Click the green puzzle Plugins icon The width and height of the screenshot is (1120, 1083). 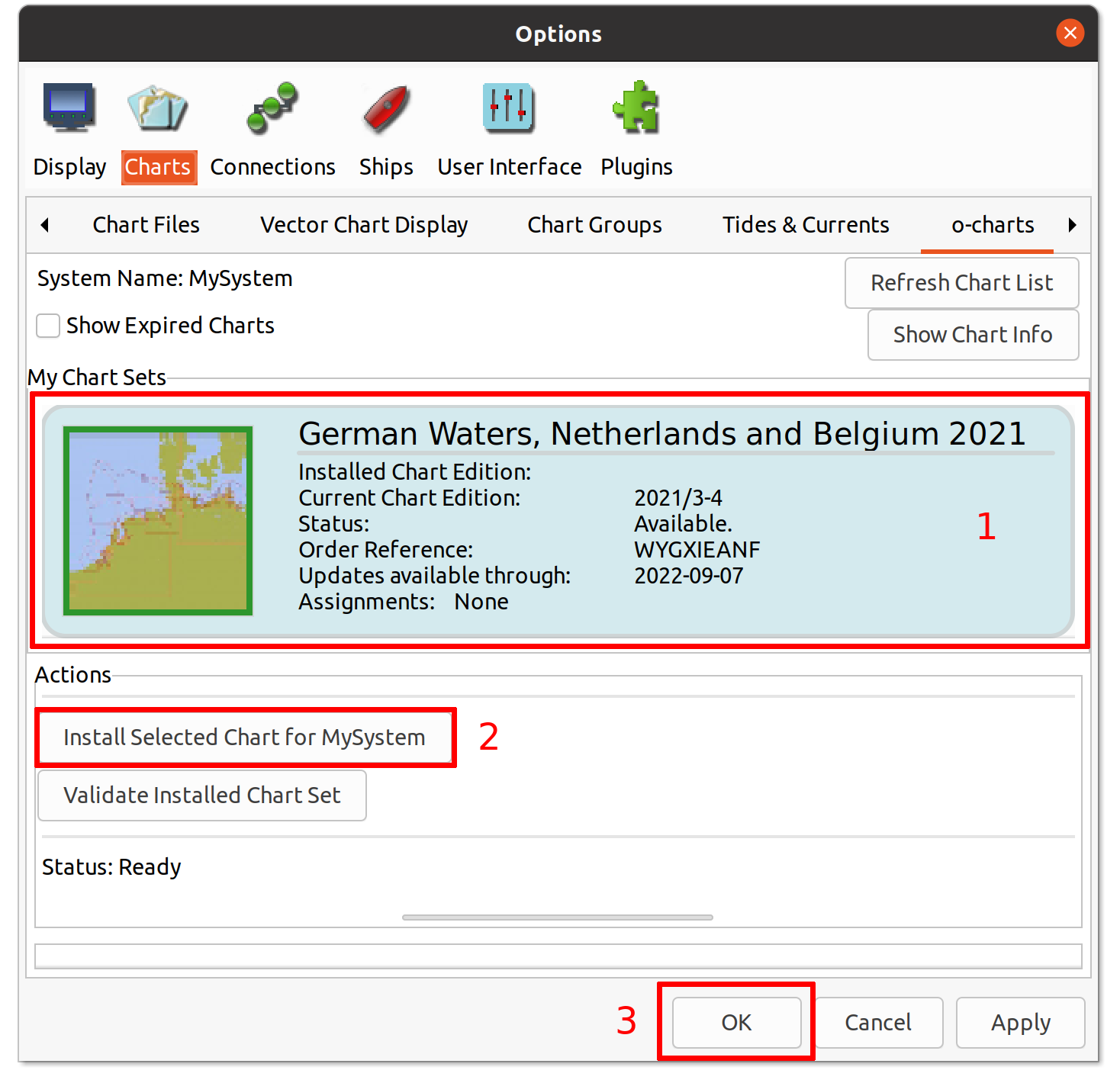pos(636,108)
